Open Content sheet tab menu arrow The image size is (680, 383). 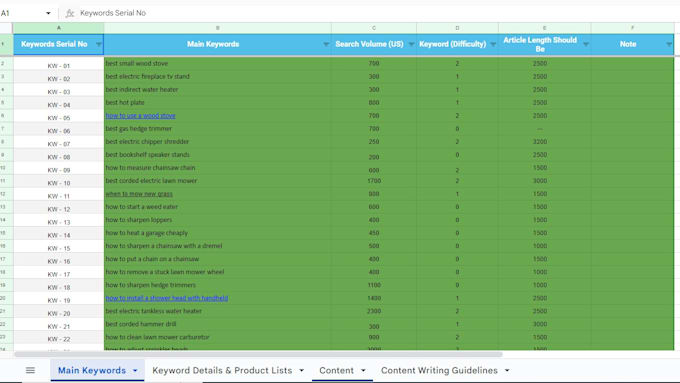click(363, 370)
